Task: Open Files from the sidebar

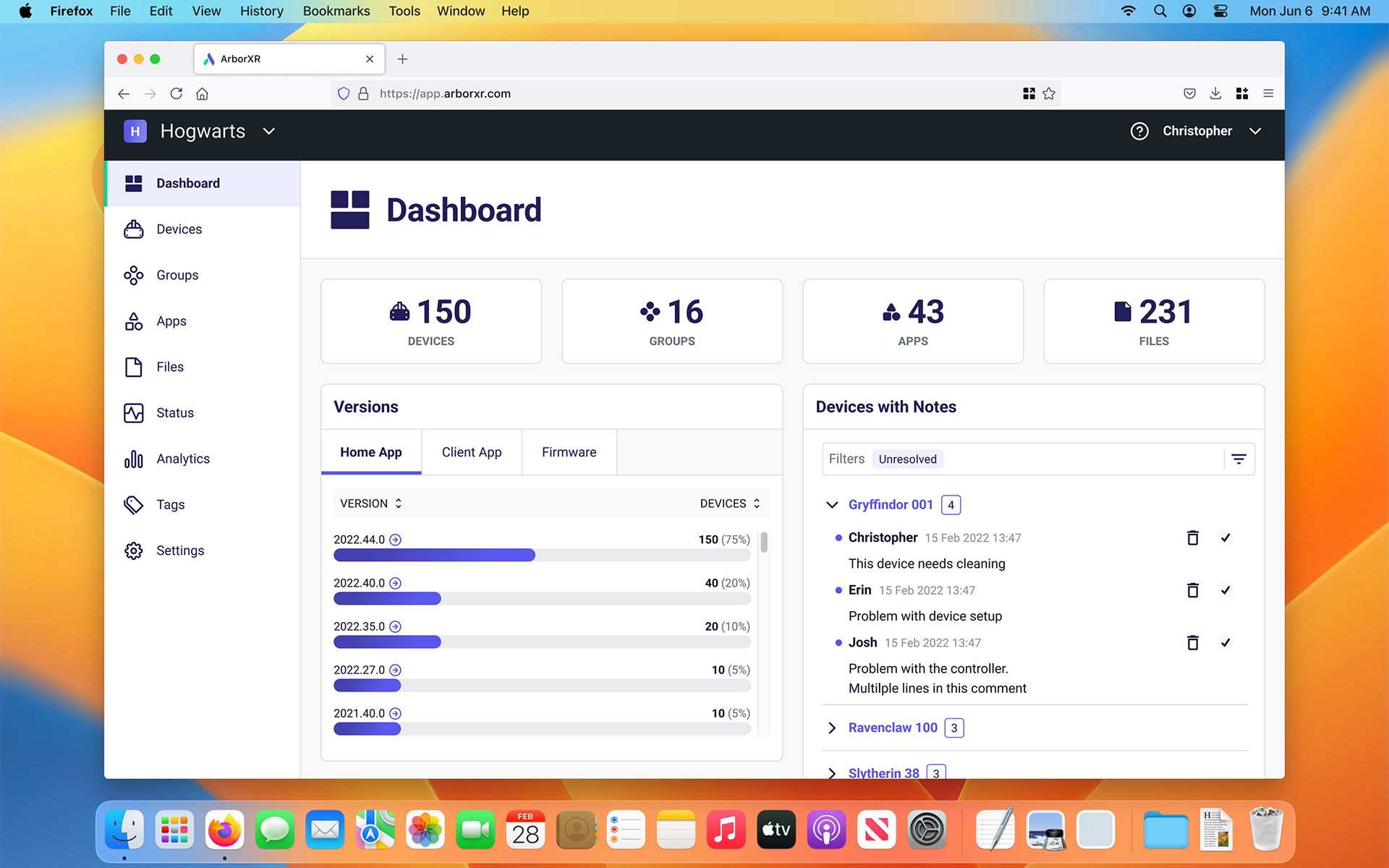Action: (x=202, y=367)
